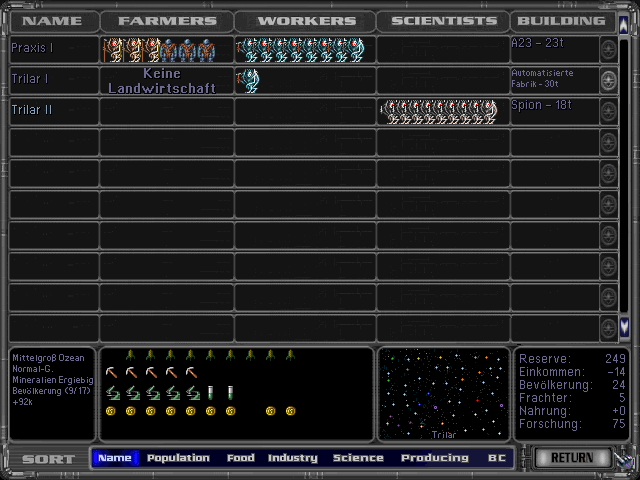Open Automatisierte Fabrik build entry for Trilar I

tap(554, 79)
